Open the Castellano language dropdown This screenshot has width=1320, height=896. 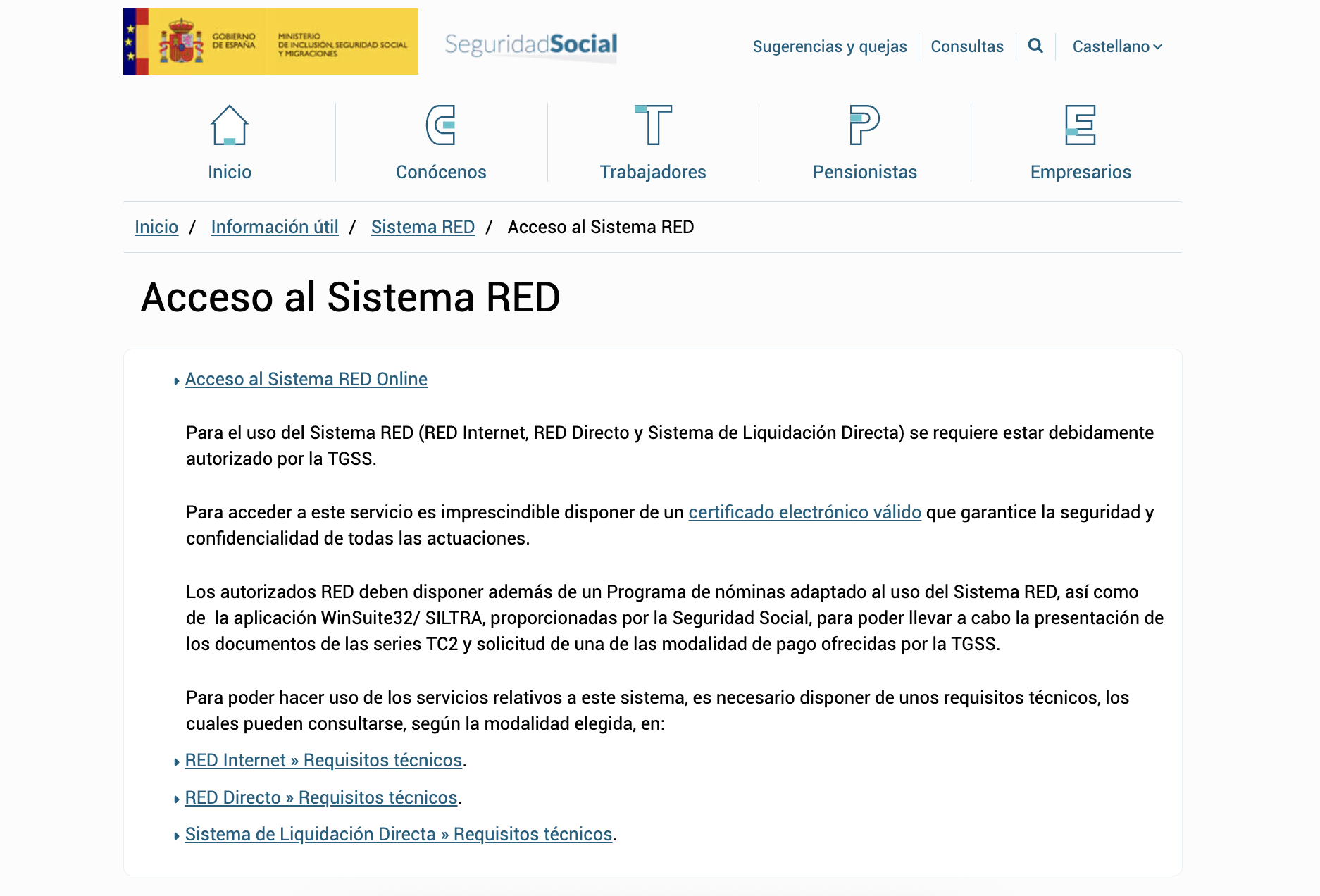coord(1117,46)
